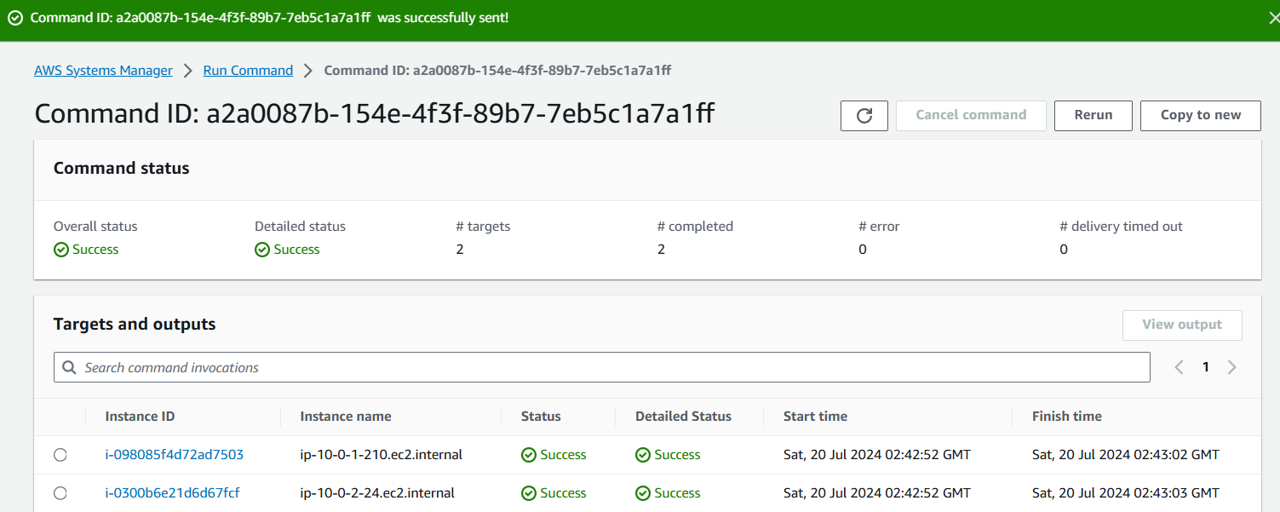Click the View output button
Viewport: 1280px width, 512px height.
1181,325
